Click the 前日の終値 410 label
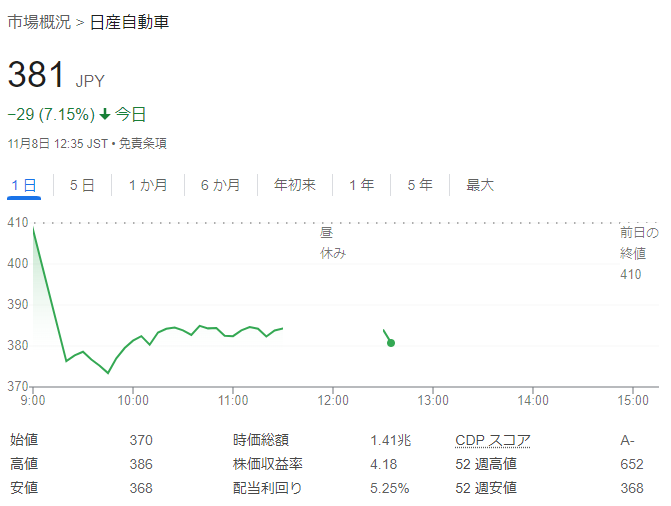671x506 pixels. click(x=639, y=253)
